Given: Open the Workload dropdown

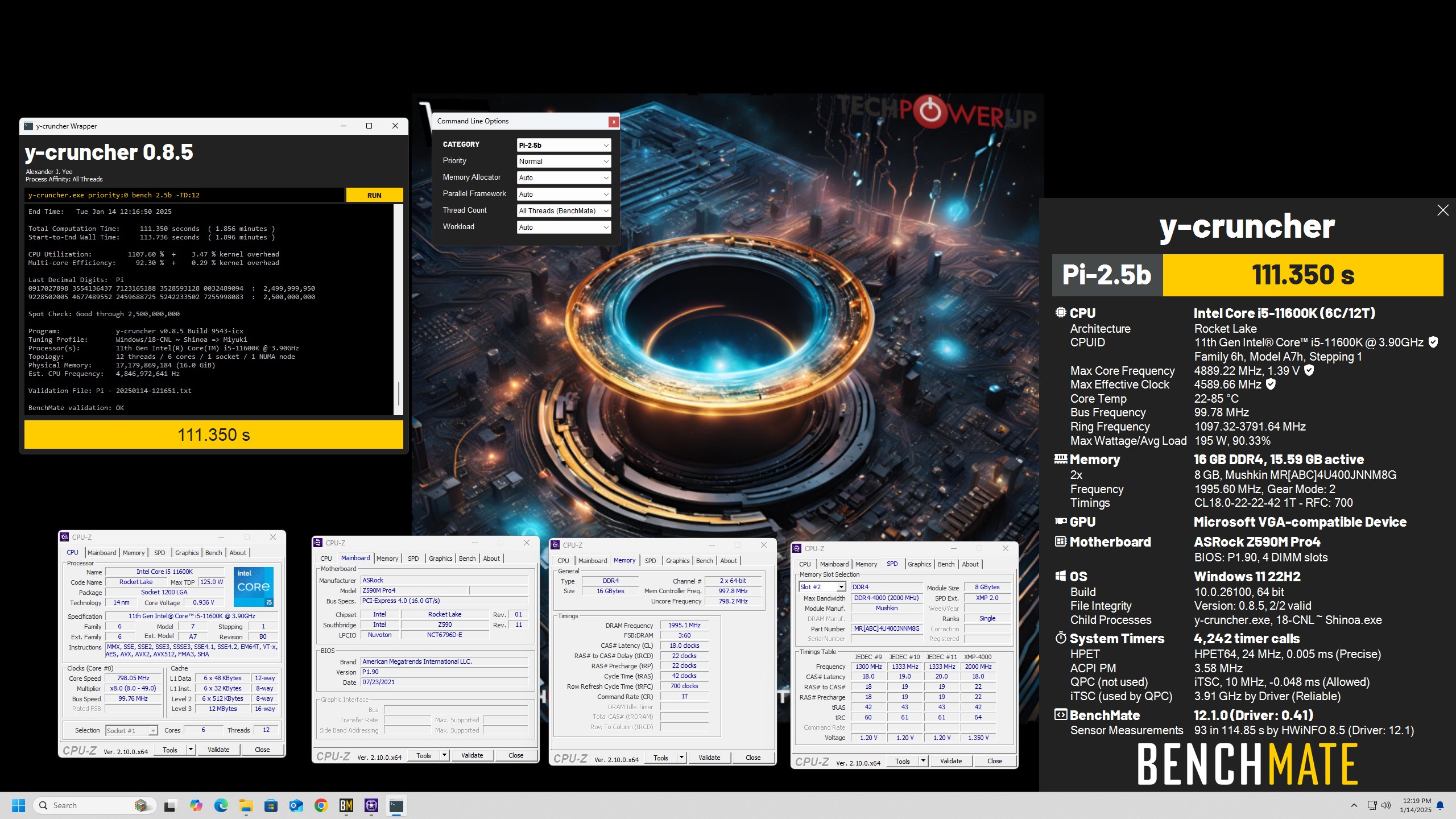Looking at the screenshot, I should coord(564,227).
